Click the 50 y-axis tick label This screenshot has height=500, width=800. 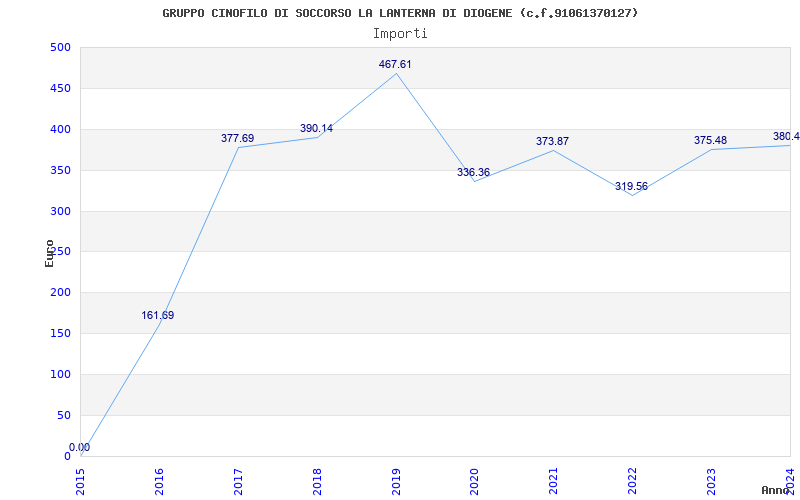pos(63,415)
